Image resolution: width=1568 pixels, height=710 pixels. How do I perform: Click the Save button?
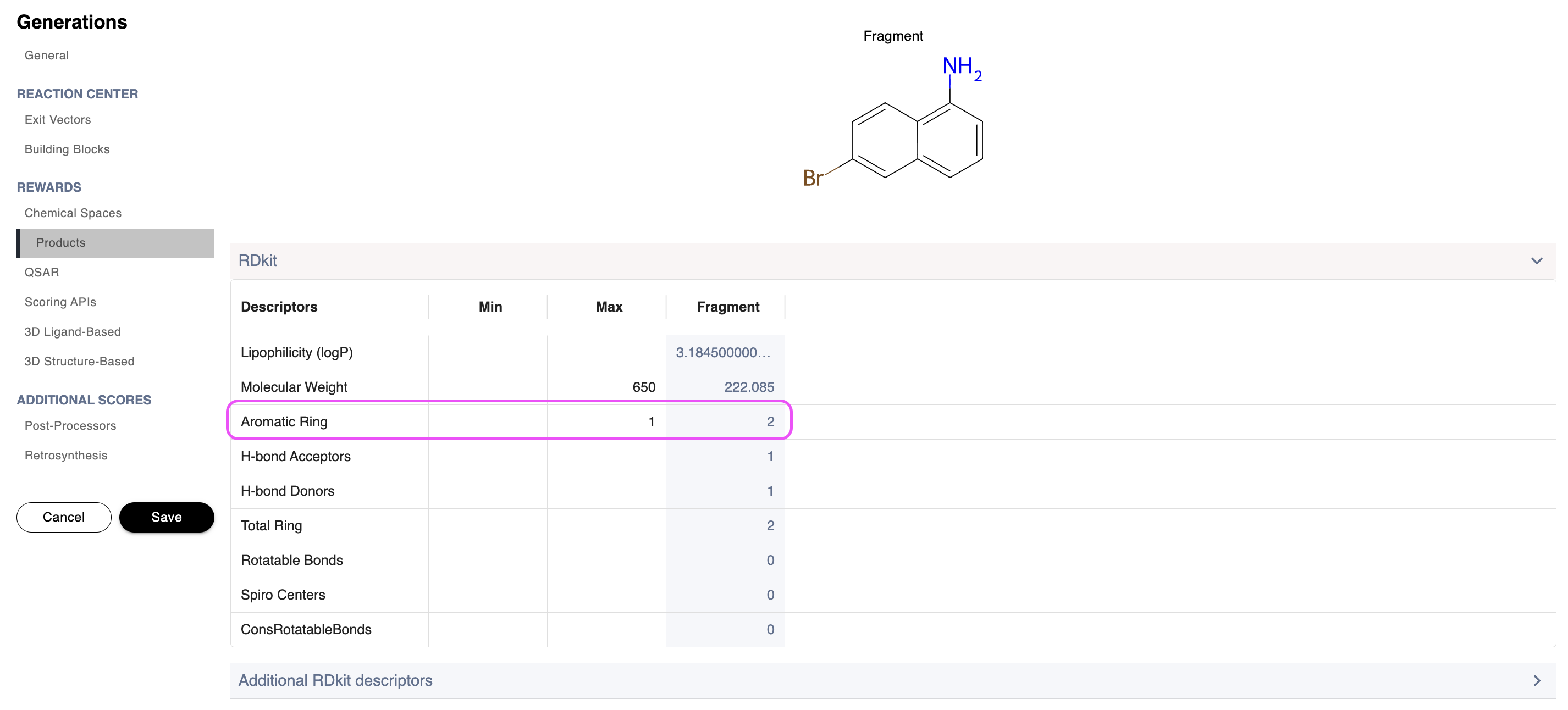click(167, 517)
